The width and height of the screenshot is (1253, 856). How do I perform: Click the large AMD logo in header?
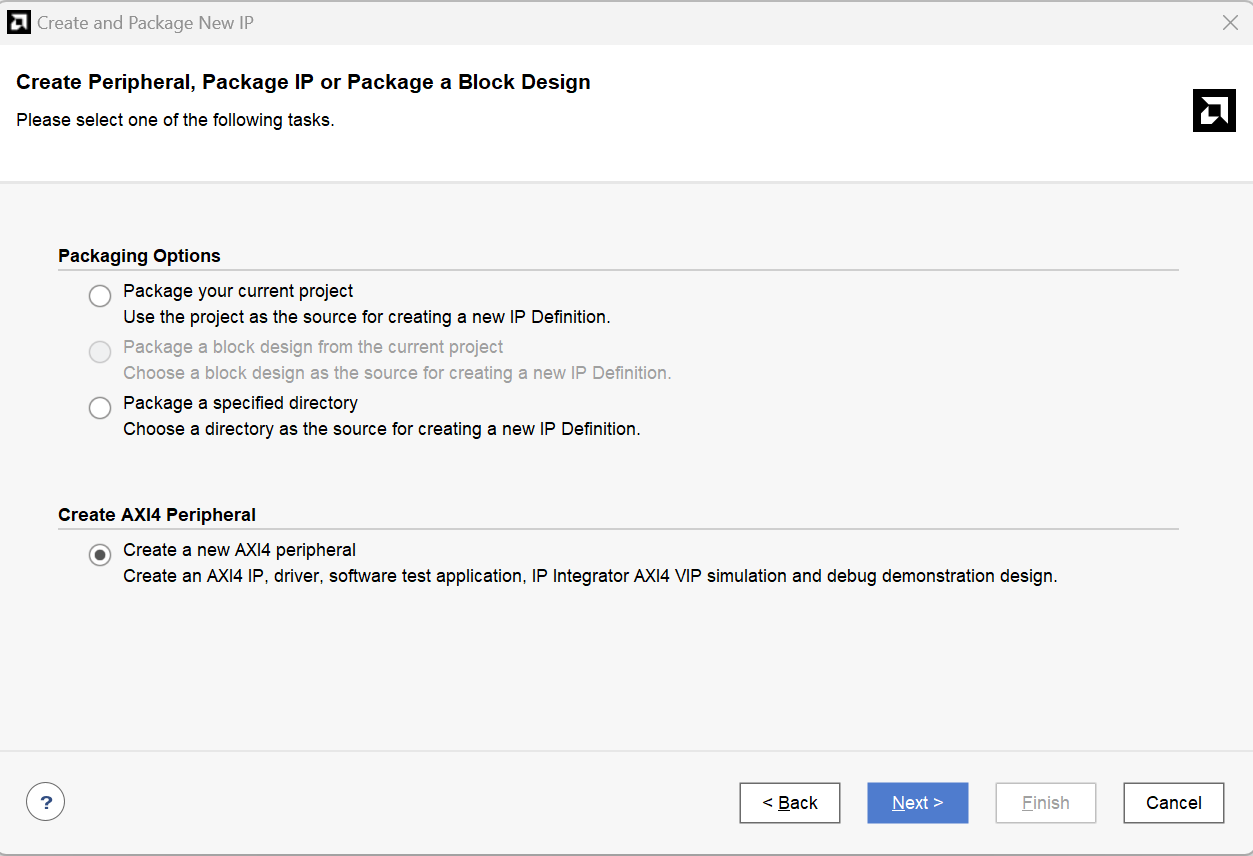coord(1214,110)
